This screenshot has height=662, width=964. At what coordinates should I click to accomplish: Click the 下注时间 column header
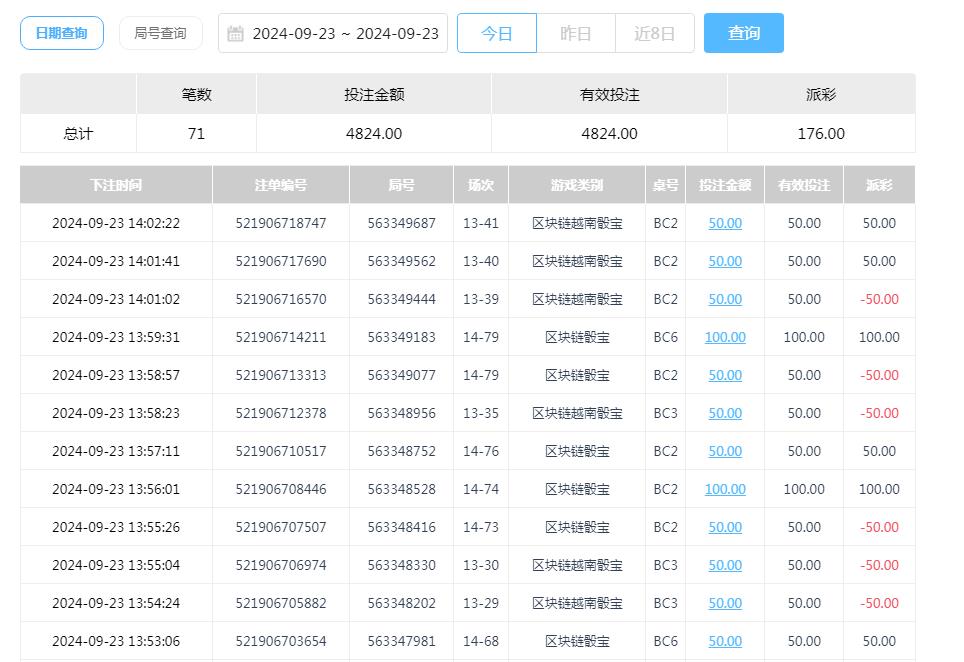pyautogui.click(x=115, y=185)
